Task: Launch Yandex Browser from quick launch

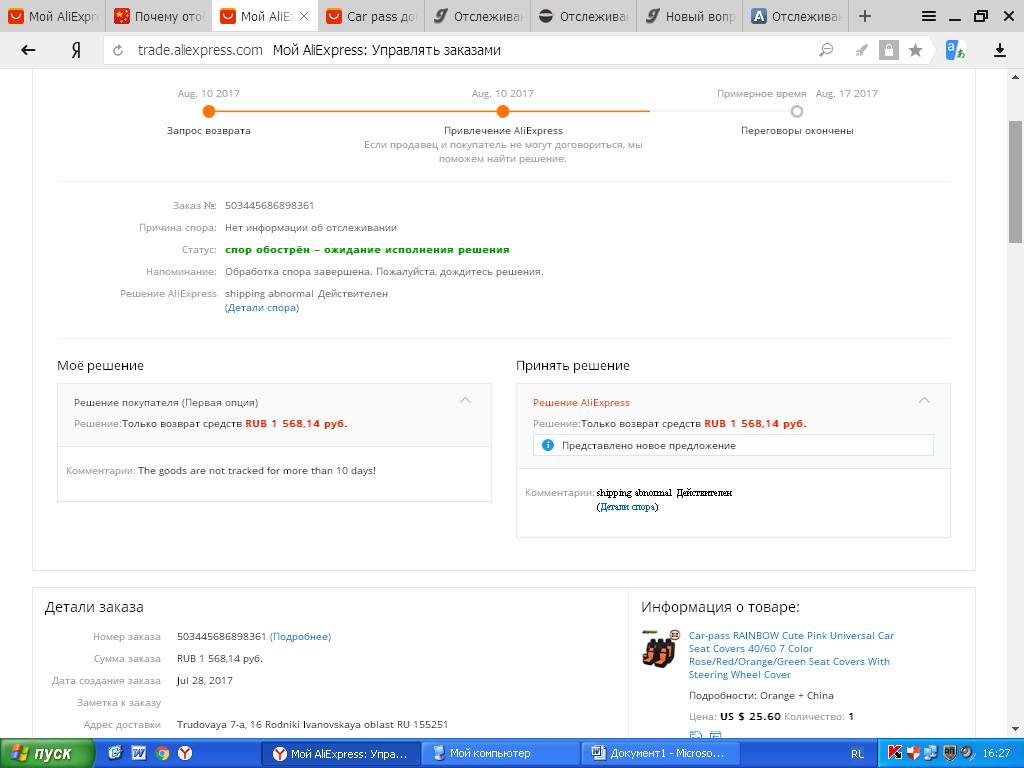Action: click(x=185, y=753)
